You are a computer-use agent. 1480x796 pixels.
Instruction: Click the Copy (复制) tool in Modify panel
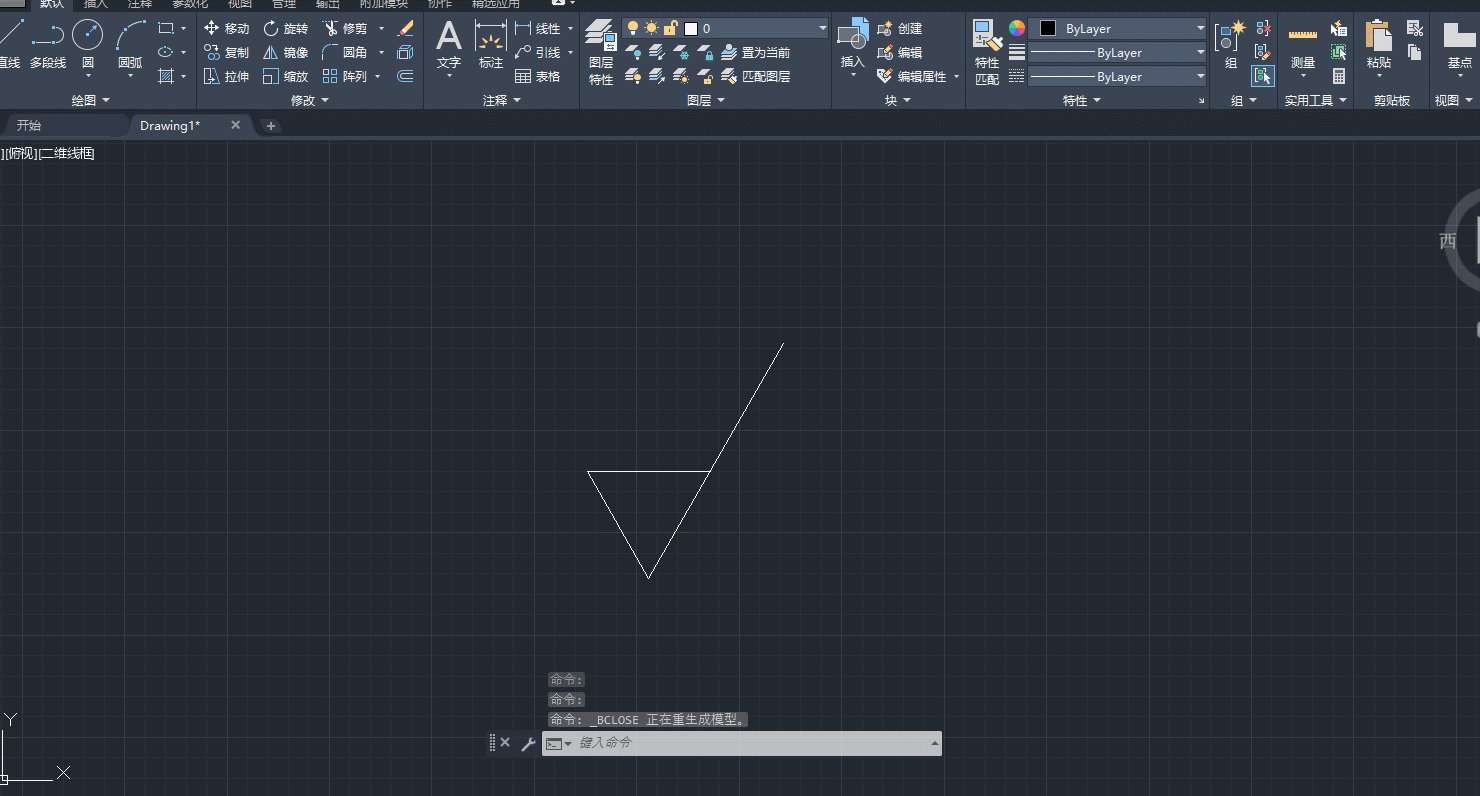(227, 52)
